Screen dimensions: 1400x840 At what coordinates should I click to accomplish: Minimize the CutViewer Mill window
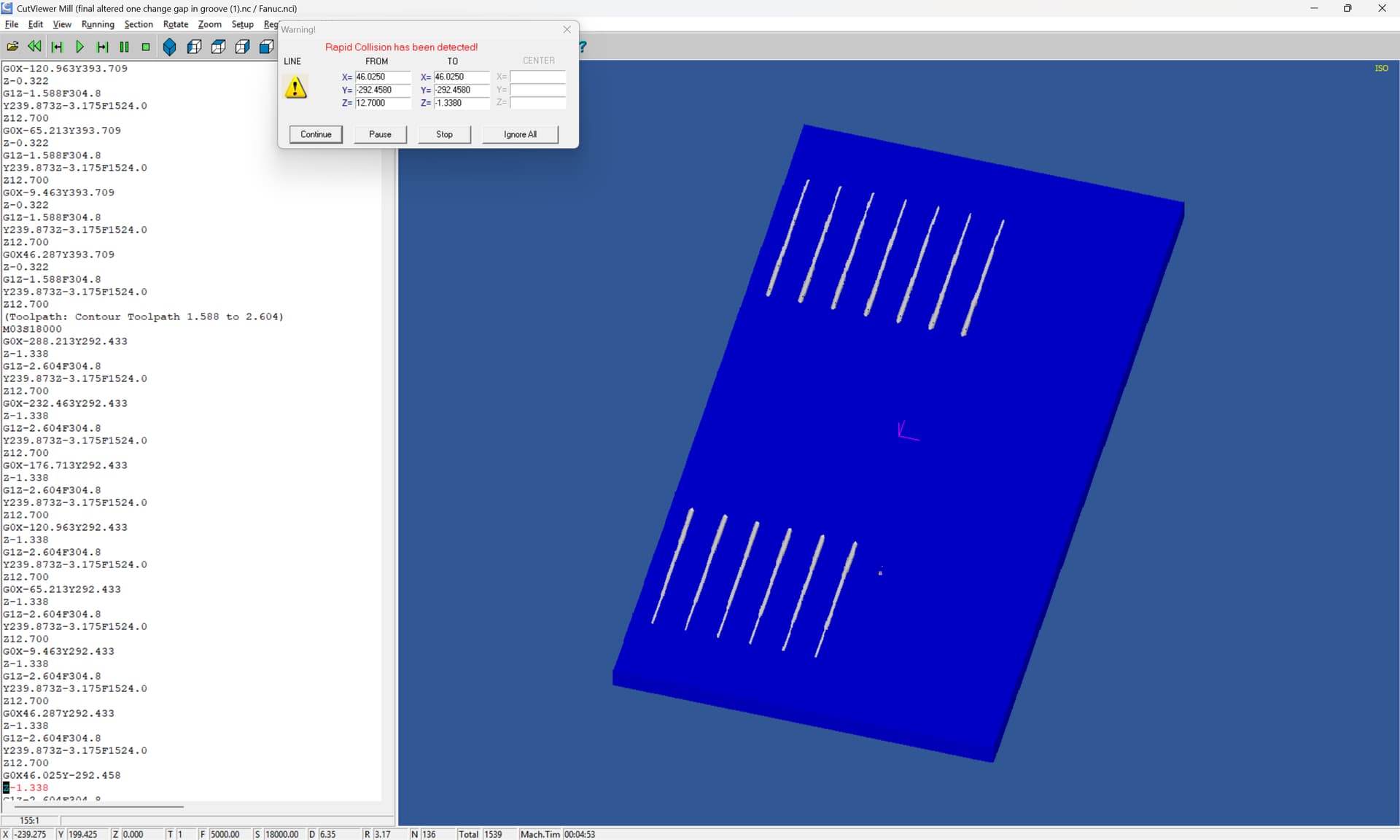[x=1314, y=8]
